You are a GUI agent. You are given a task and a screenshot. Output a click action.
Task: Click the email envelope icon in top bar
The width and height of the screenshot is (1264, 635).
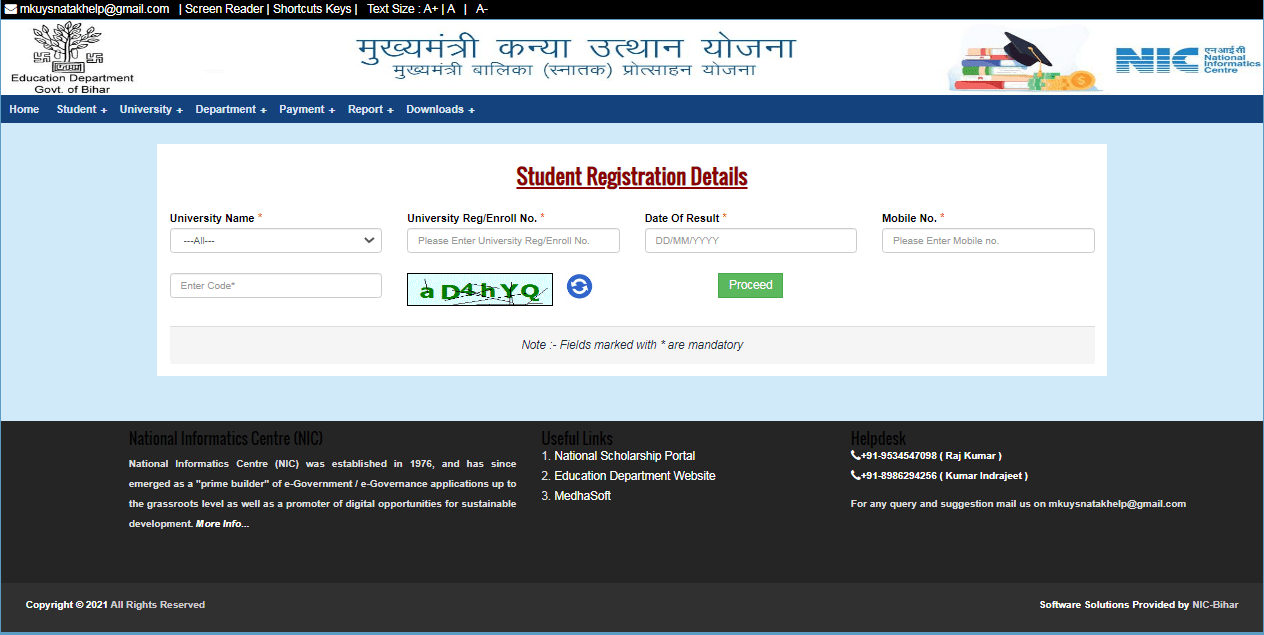[x=10, y=9]
